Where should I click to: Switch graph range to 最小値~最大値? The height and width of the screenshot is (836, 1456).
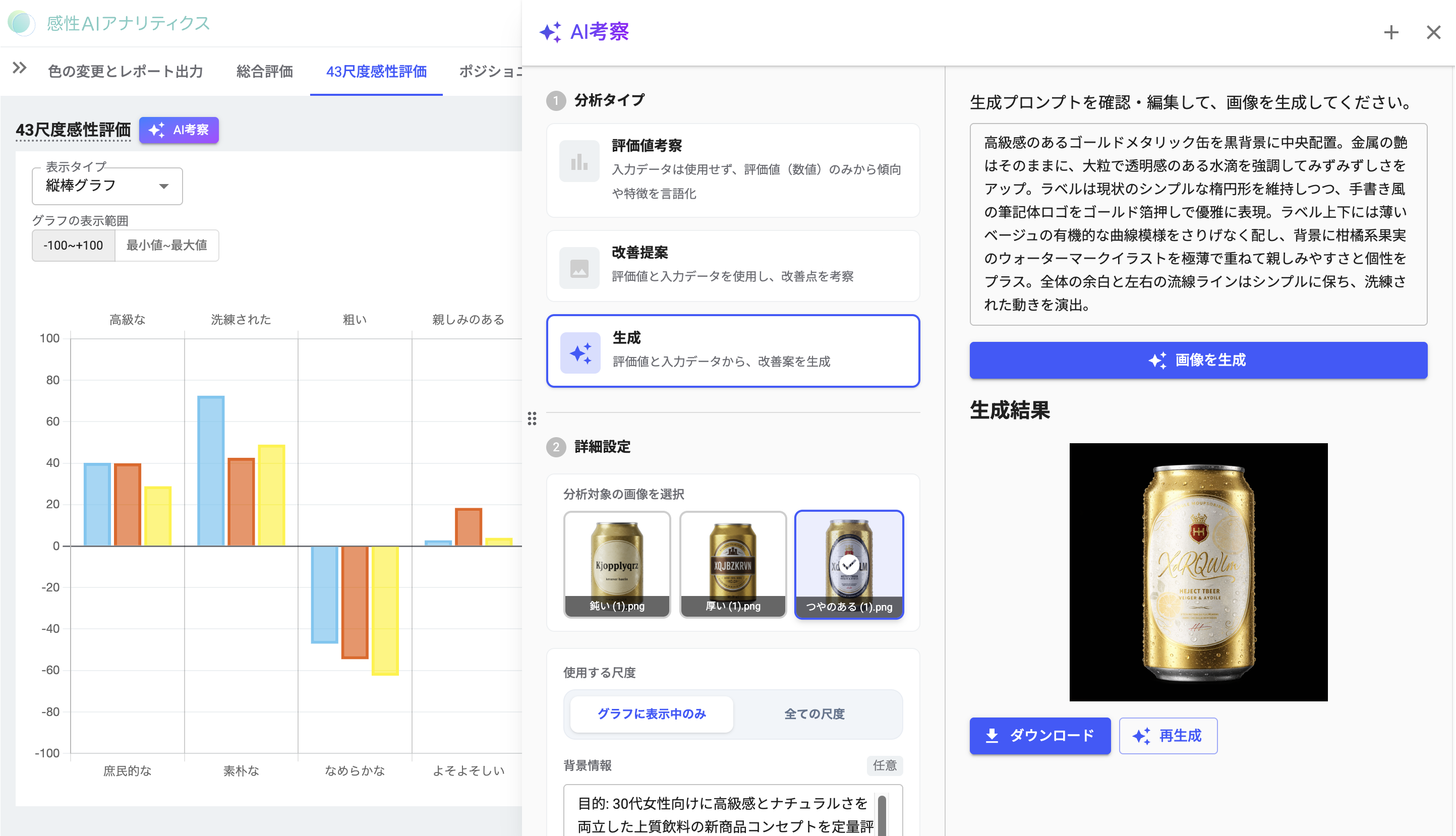(166, 245)
